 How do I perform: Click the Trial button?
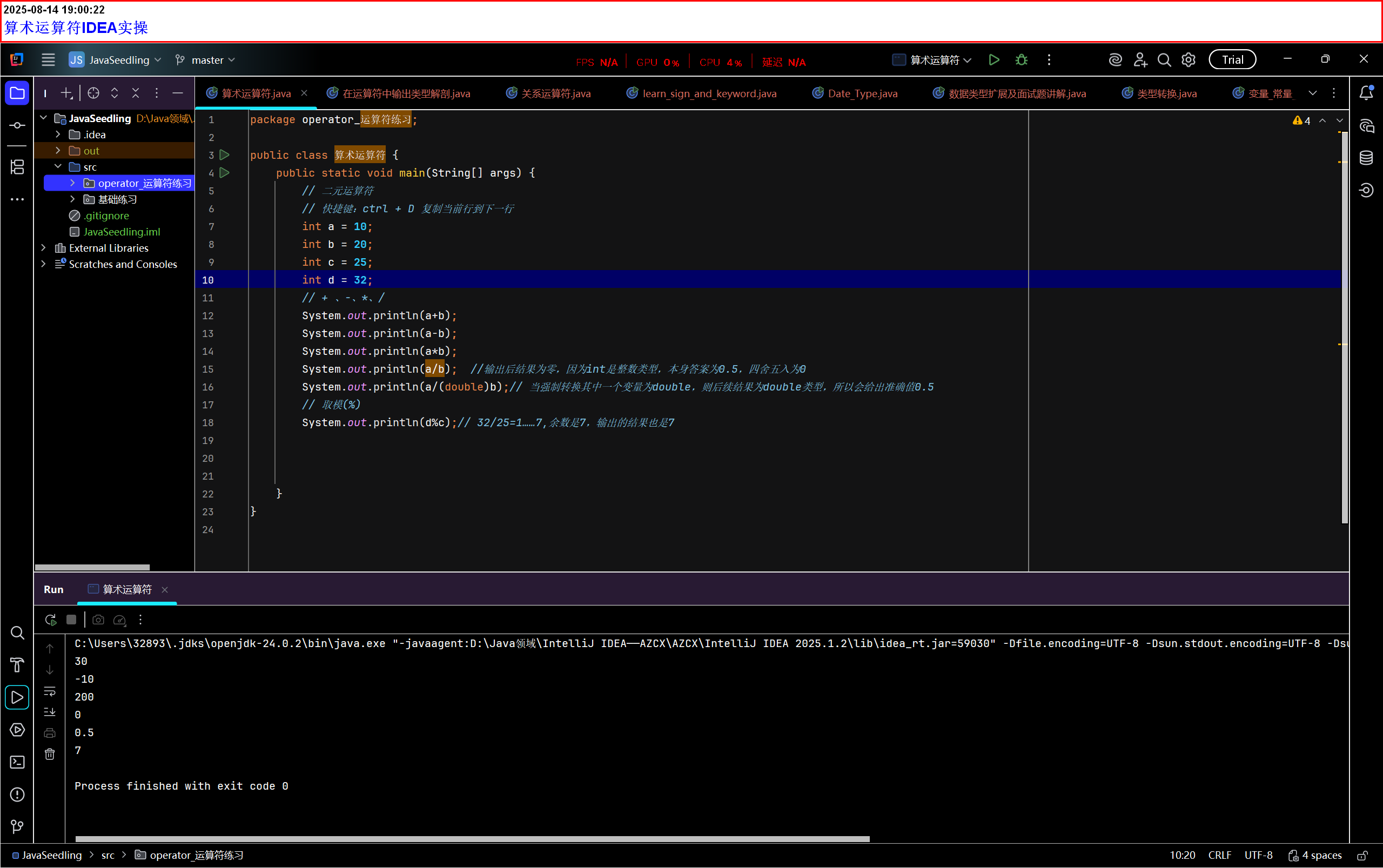(1233, 60)
